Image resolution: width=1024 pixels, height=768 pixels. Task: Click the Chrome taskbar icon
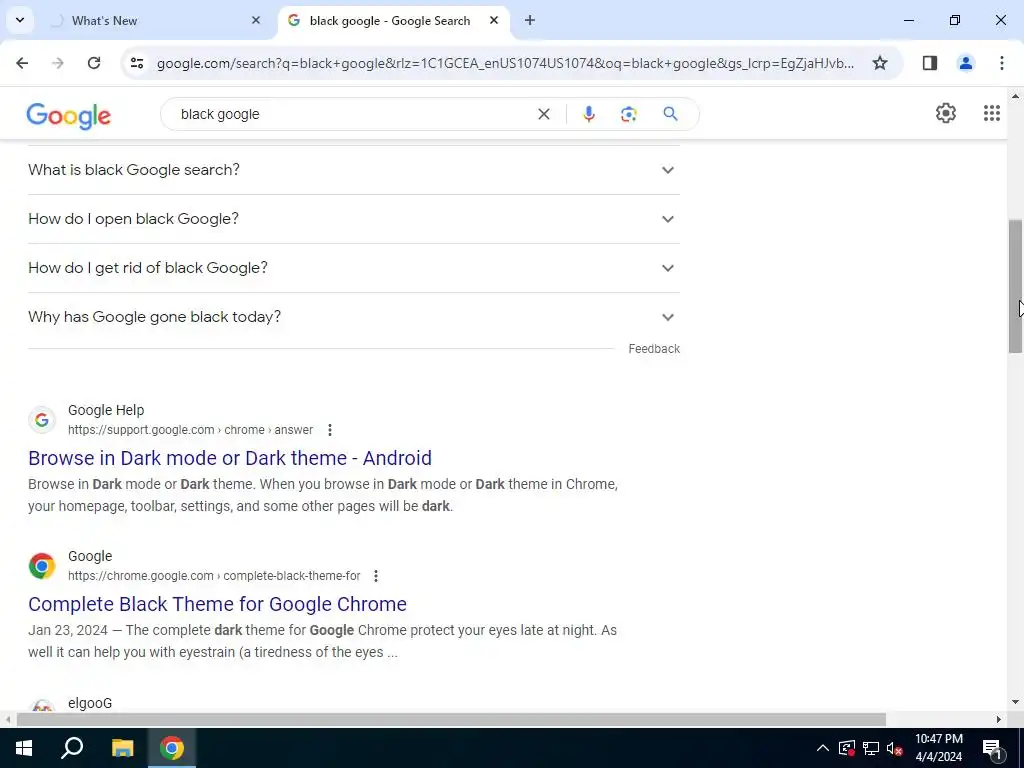click(172, 748)
